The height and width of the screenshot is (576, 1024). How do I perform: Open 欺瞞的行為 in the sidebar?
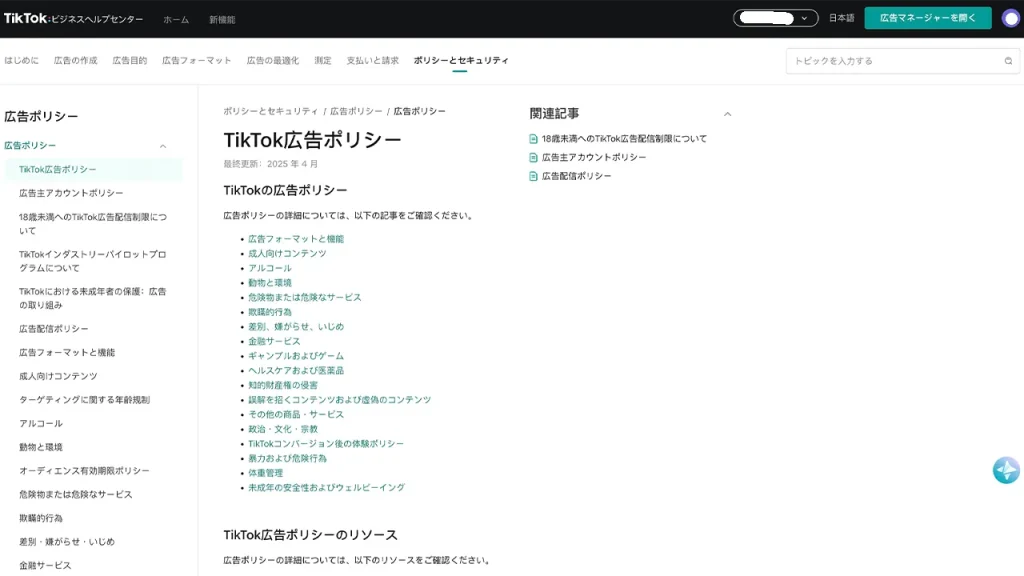tap(40, 518)
